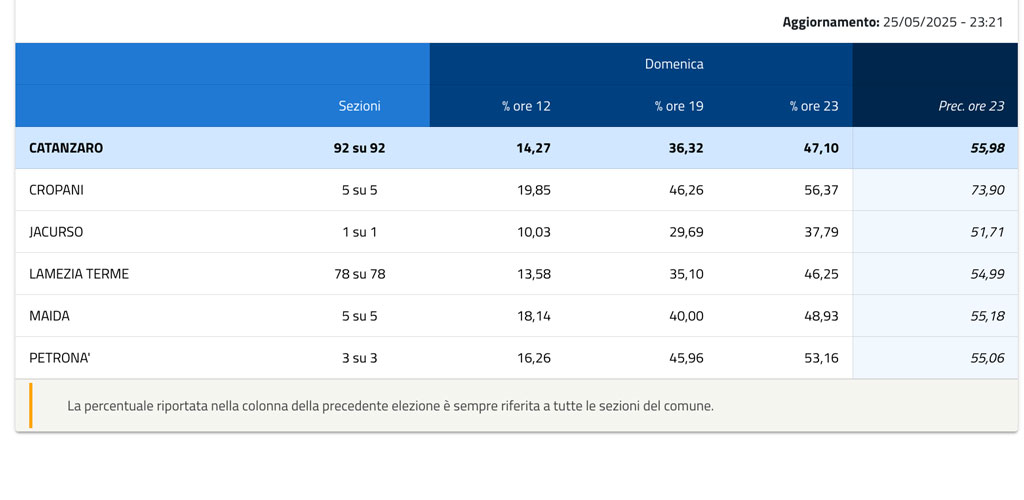Click Lamezia Terme's 78 su 78 sections

(x=359, y=274)
